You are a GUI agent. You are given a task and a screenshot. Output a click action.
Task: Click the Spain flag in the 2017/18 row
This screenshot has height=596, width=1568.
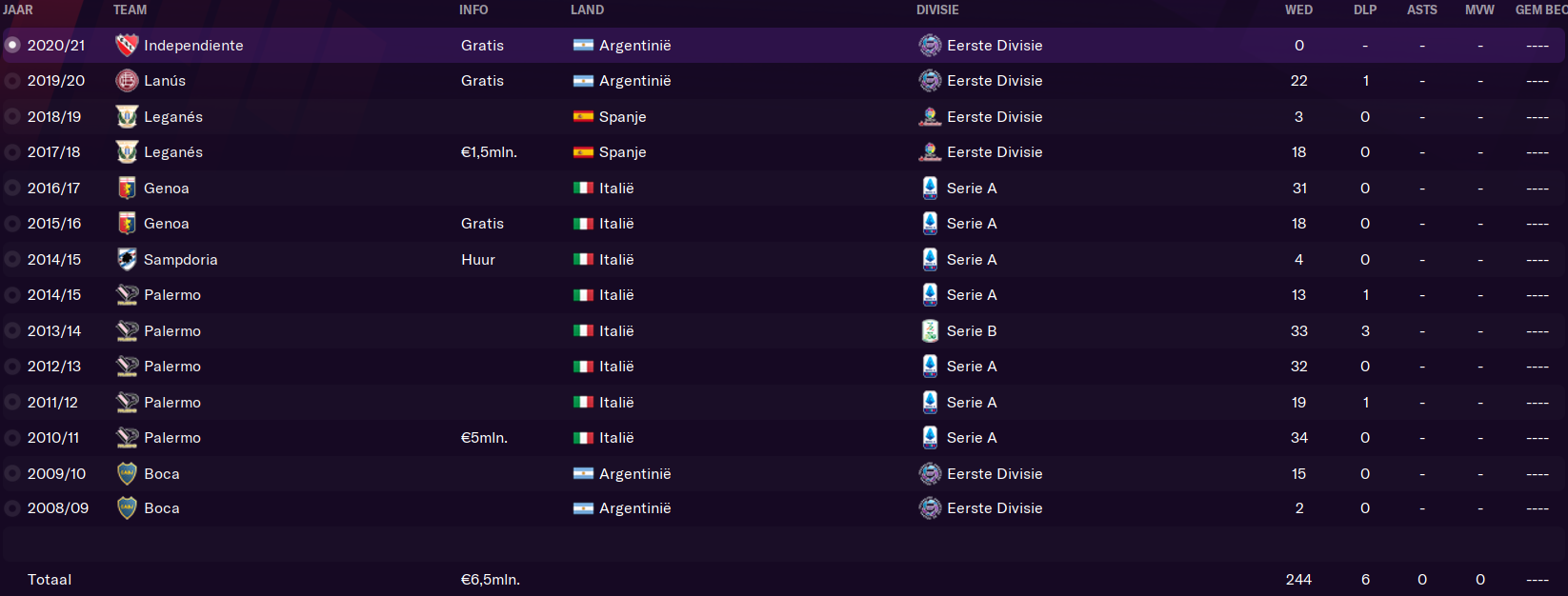tap(583, 152)
